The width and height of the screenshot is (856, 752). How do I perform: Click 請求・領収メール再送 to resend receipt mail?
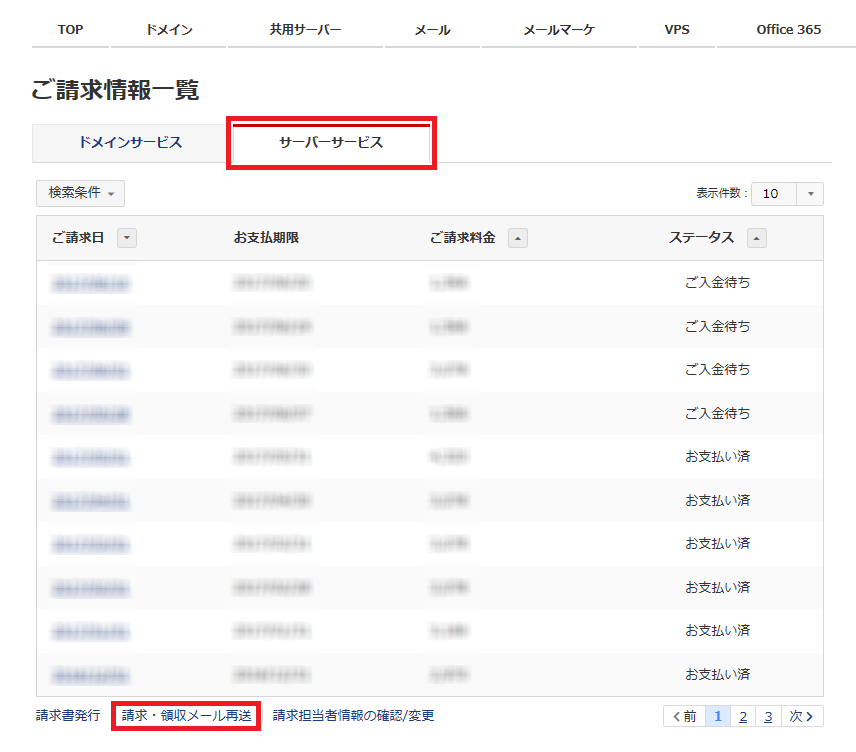pos(185,716)
